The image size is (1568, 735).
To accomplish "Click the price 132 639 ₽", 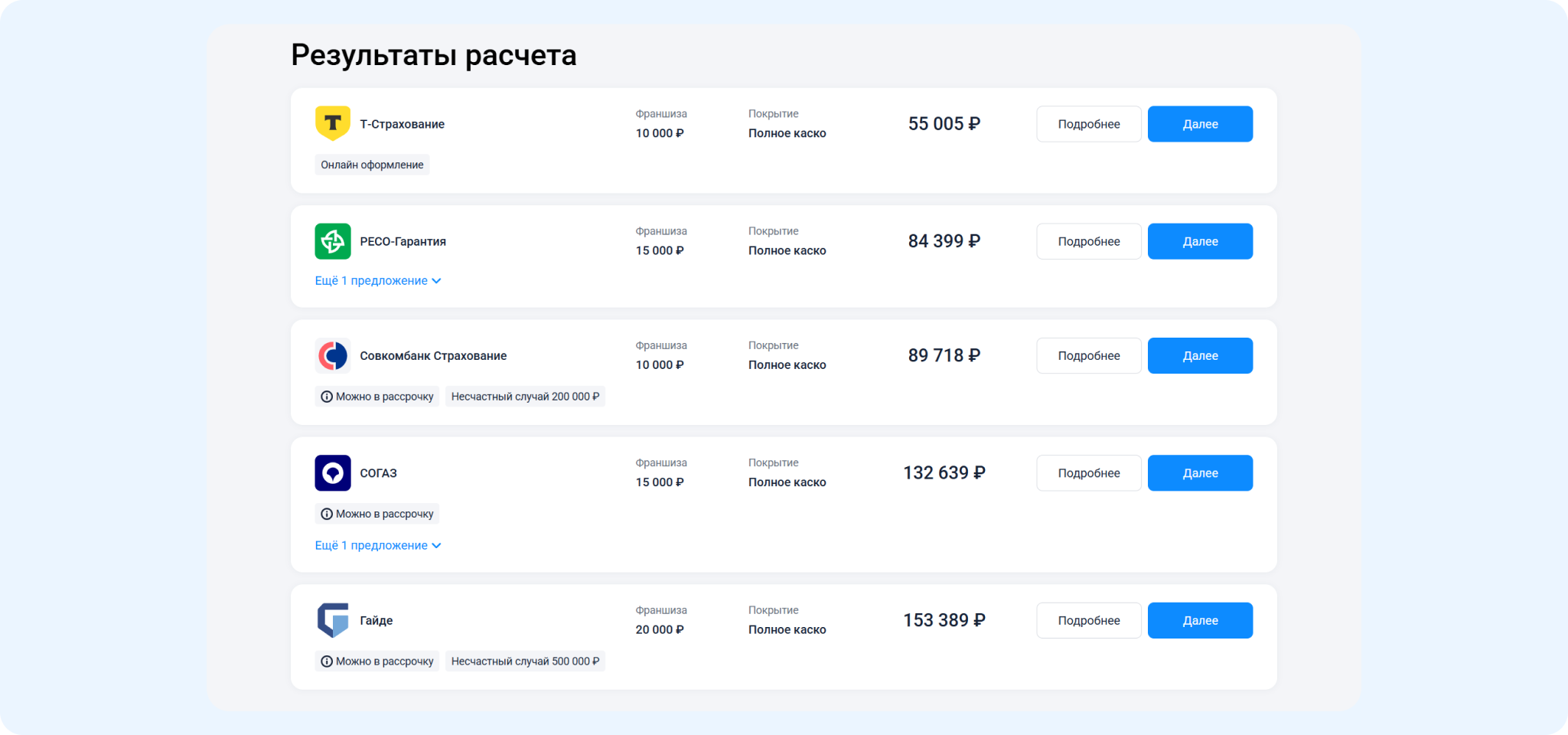I will point(944,473).
